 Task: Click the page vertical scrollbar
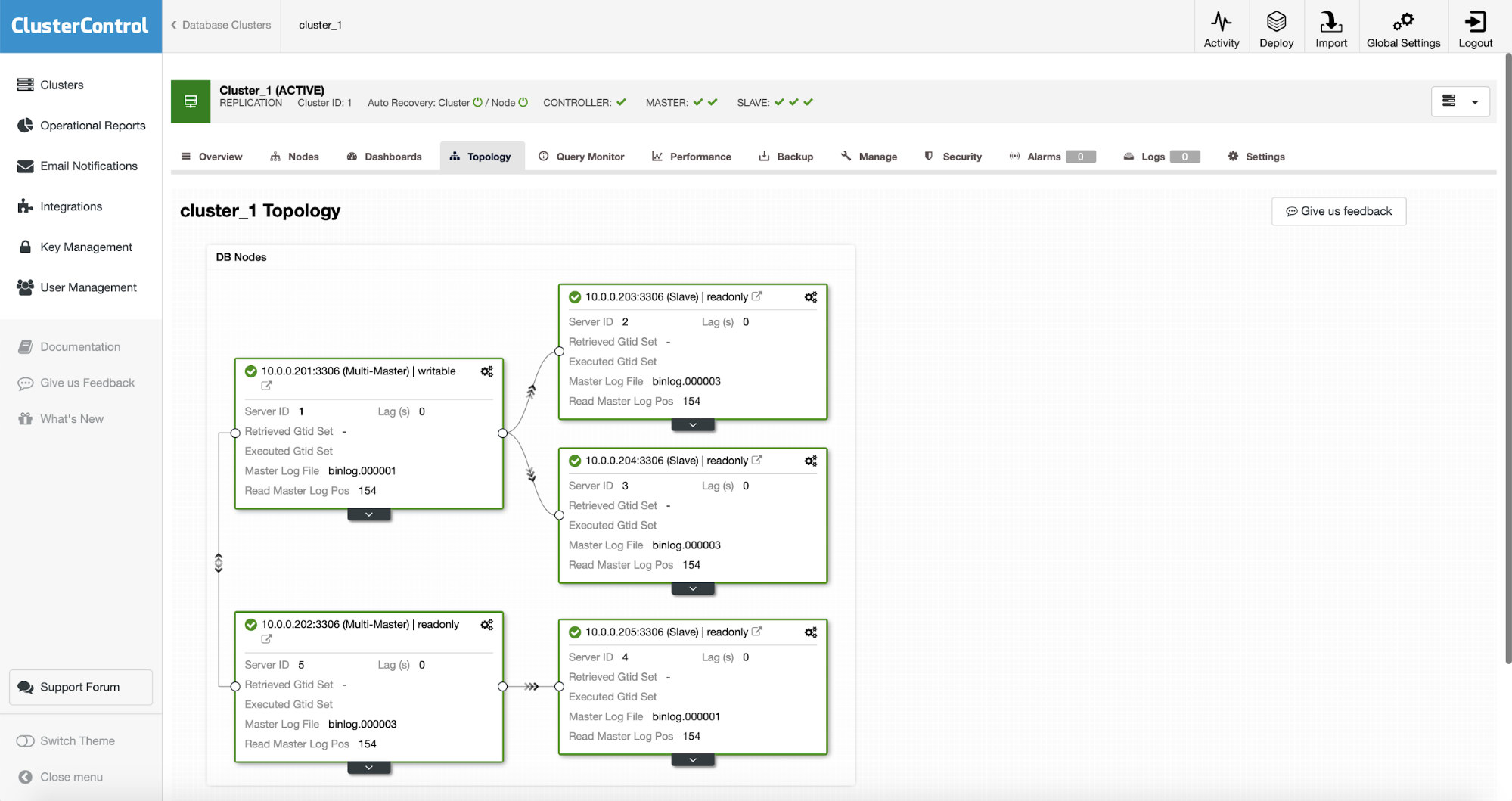(x=1507, y=359)
